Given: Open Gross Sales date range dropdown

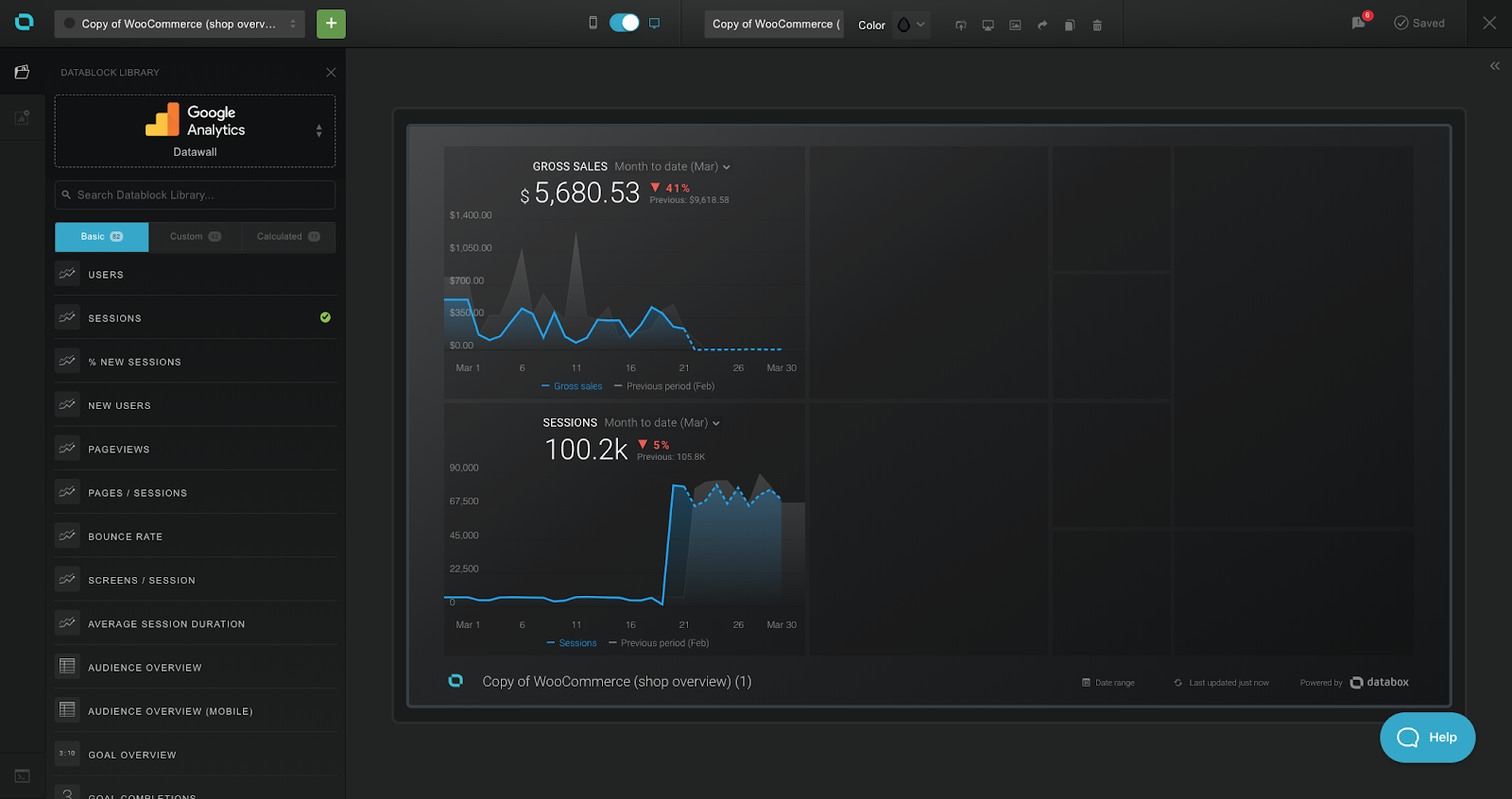Looking at the screenshot, I should click(673, 167).
